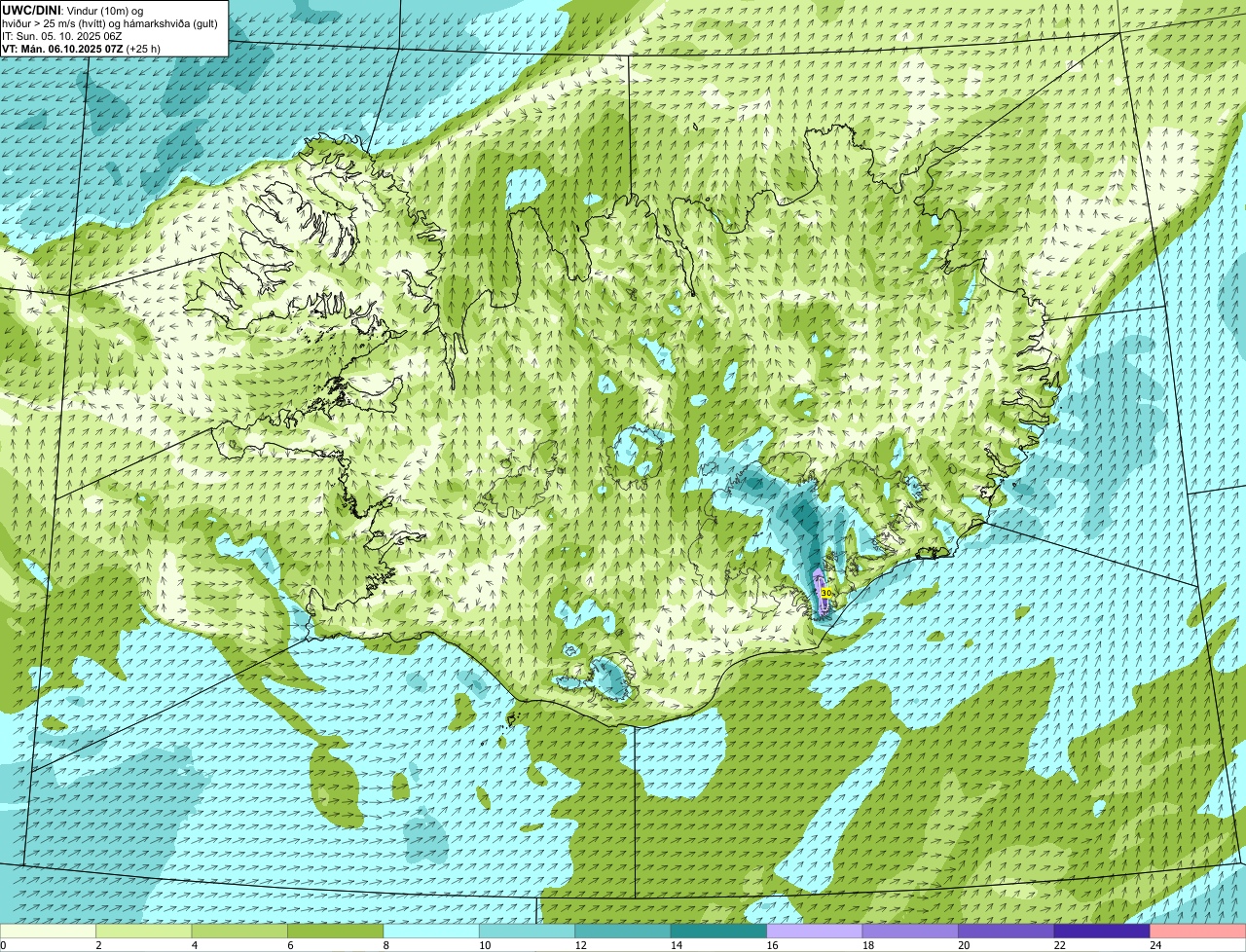Viewport: 1246px width, 952px height.
Task: Click the pink above-24 m/s legend swatch
Action: (x=1198, y=931)
